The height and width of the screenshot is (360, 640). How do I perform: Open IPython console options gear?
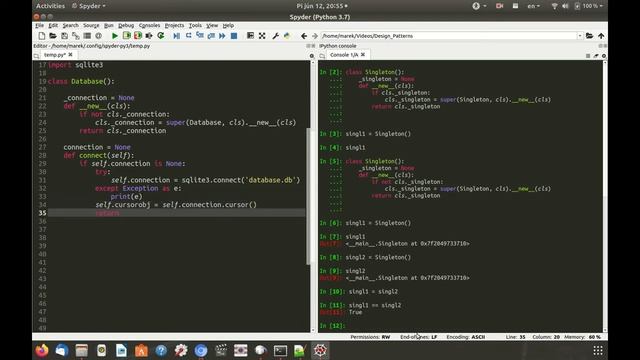pyautogui.click(x=604, y=56)
